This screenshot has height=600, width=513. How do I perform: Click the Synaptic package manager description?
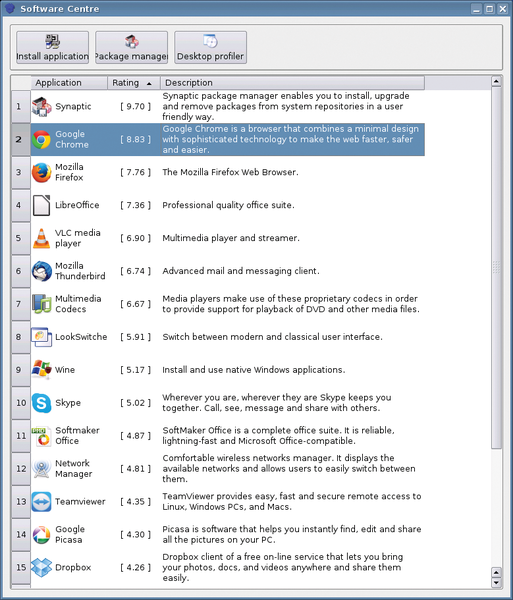(286, 106)
